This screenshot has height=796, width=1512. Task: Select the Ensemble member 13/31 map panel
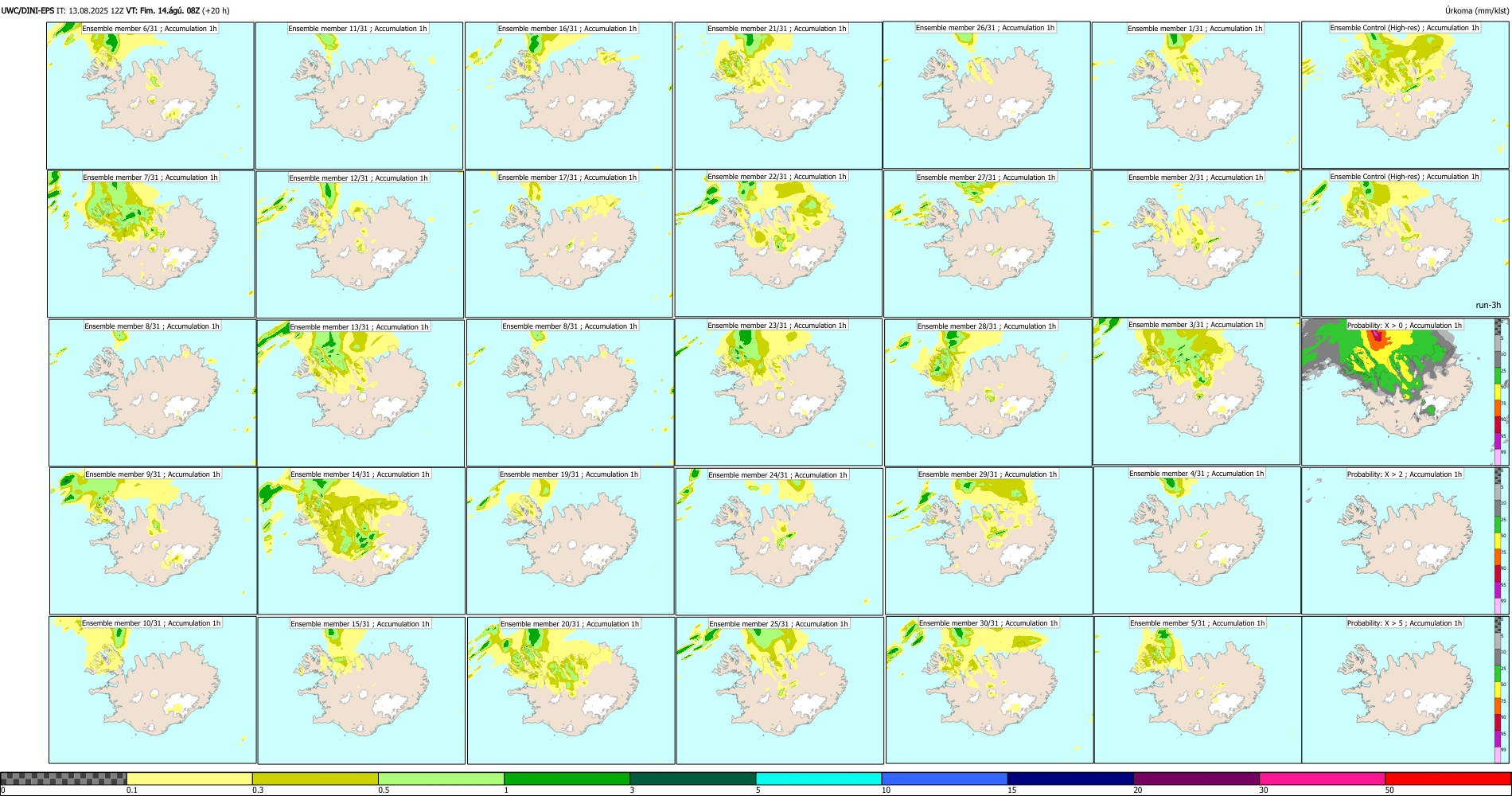click(360, 393)
